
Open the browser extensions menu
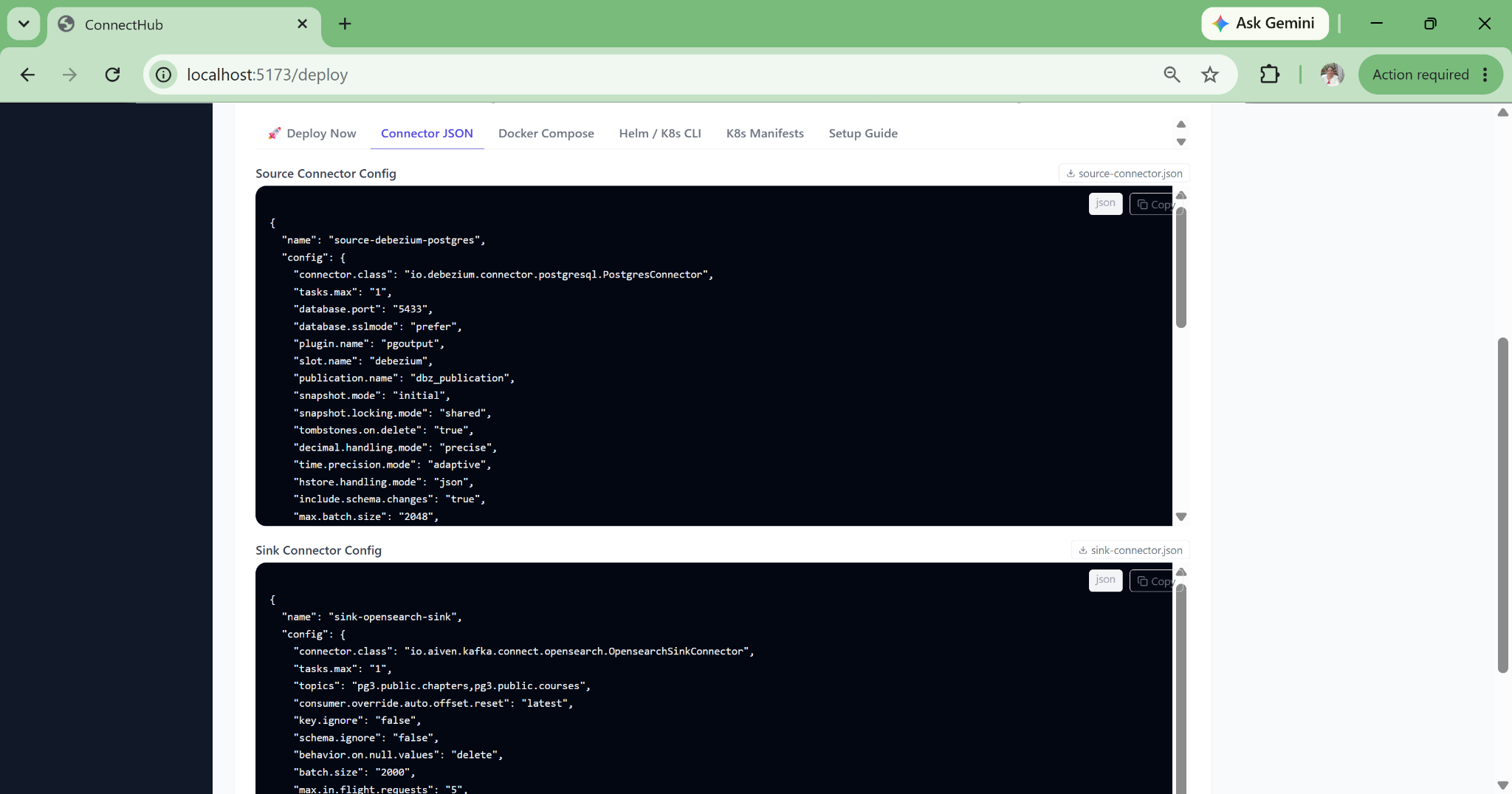pyautogui.click(x=1270, y=75)
